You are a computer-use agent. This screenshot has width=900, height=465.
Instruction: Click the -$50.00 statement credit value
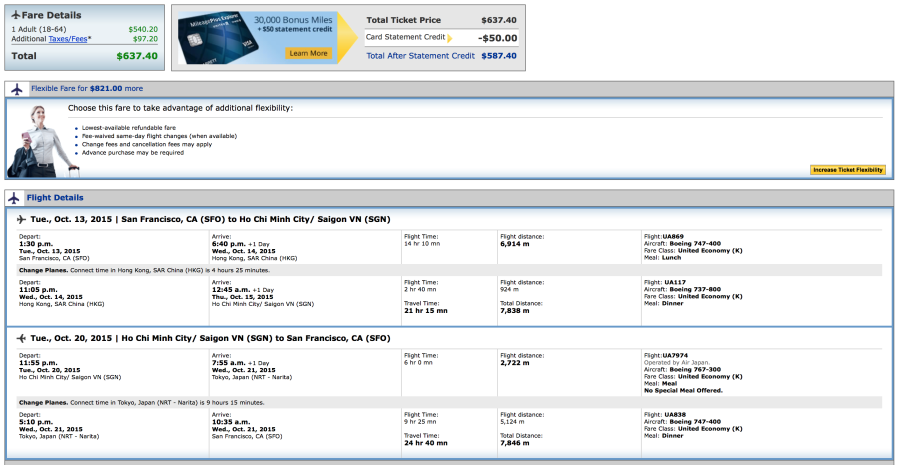pos(498,38)
